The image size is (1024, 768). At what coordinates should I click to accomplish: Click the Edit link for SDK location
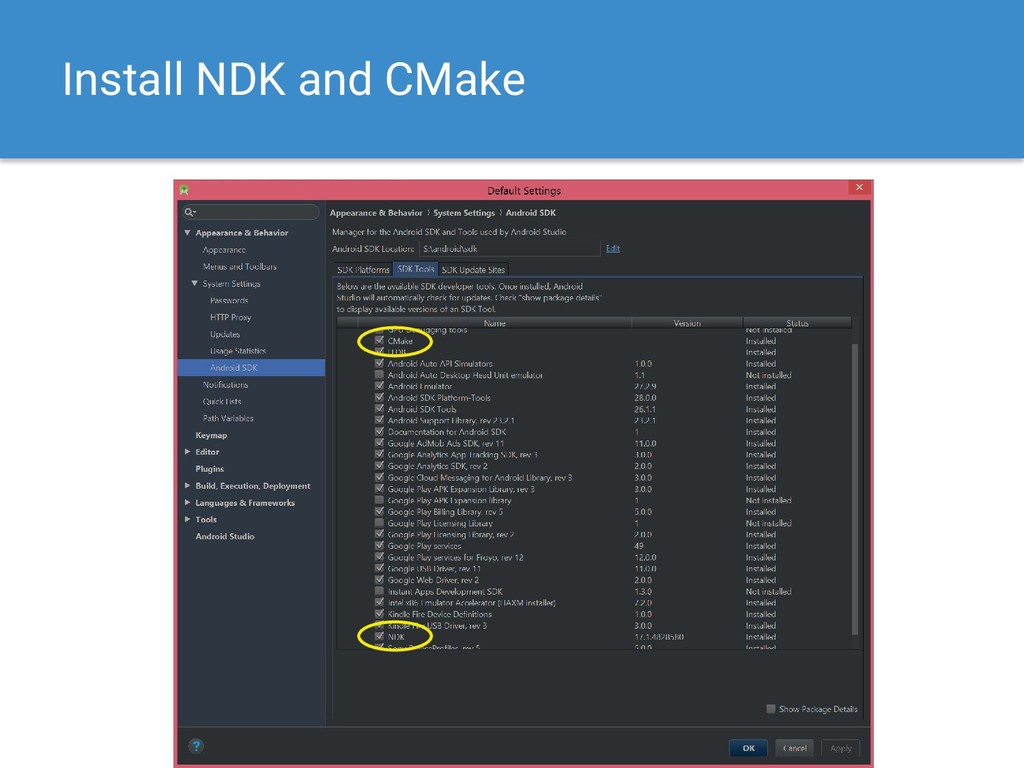[613, 248]
